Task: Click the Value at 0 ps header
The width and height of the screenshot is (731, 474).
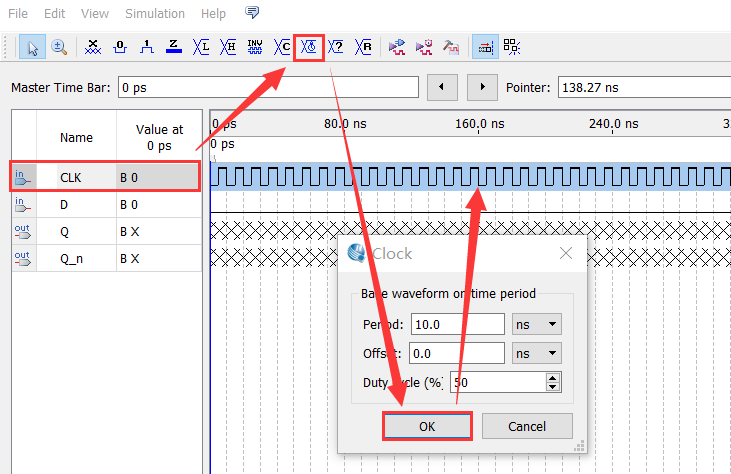Action: 159,137
